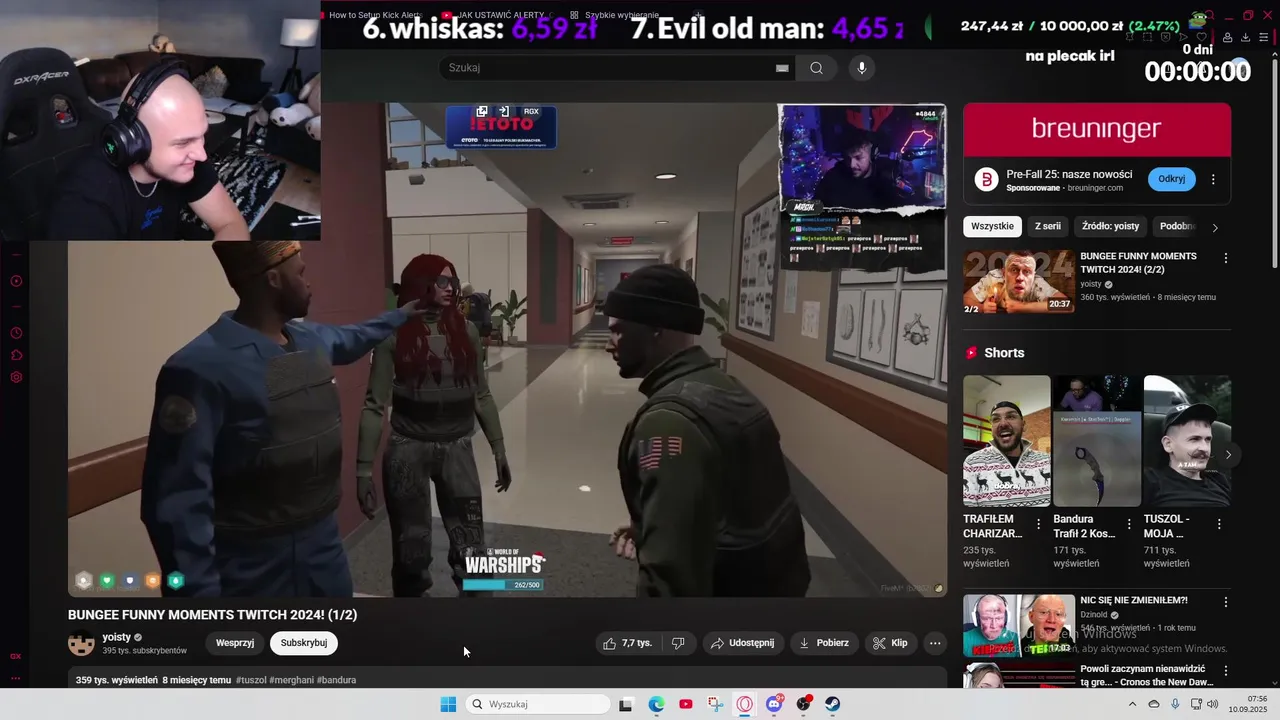Open more actions menu below the video
The height and width of the screenshot is (720, 1280).
[935, 643]
